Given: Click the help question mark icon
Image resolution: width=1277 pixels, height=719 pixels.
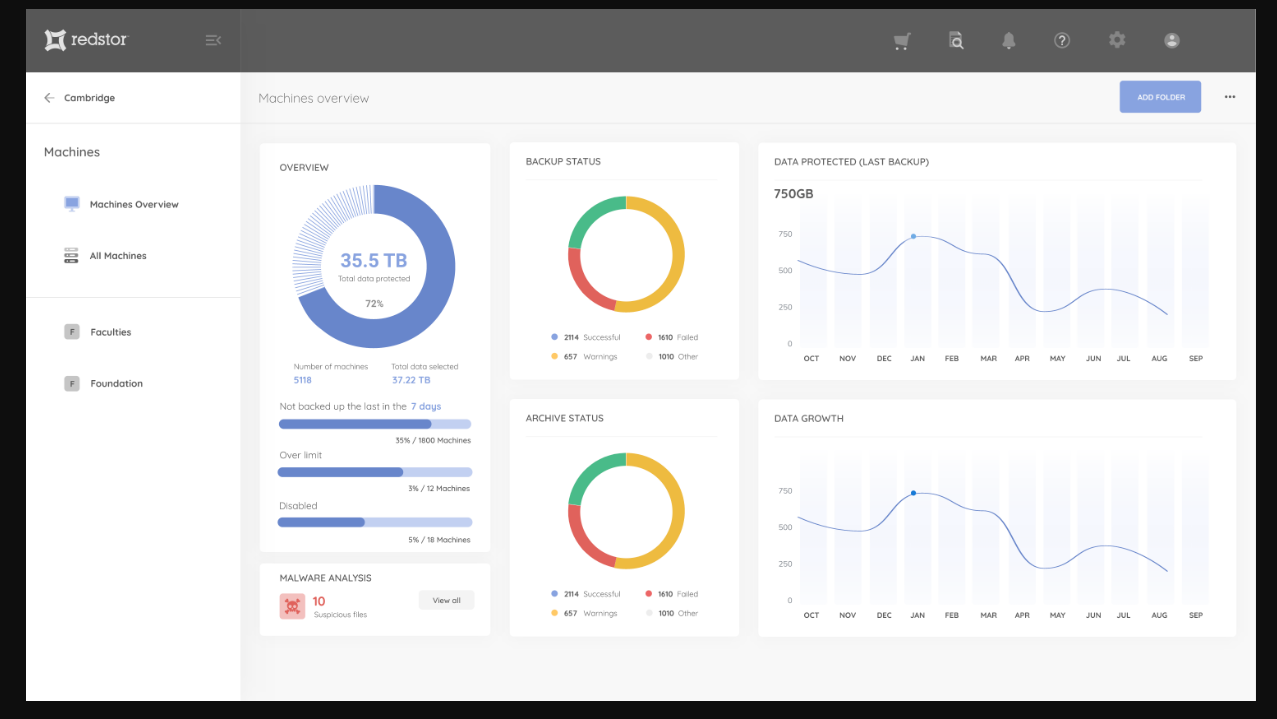Looking at the screenshot, I should pyautogui.click(x=1061, y=40).
